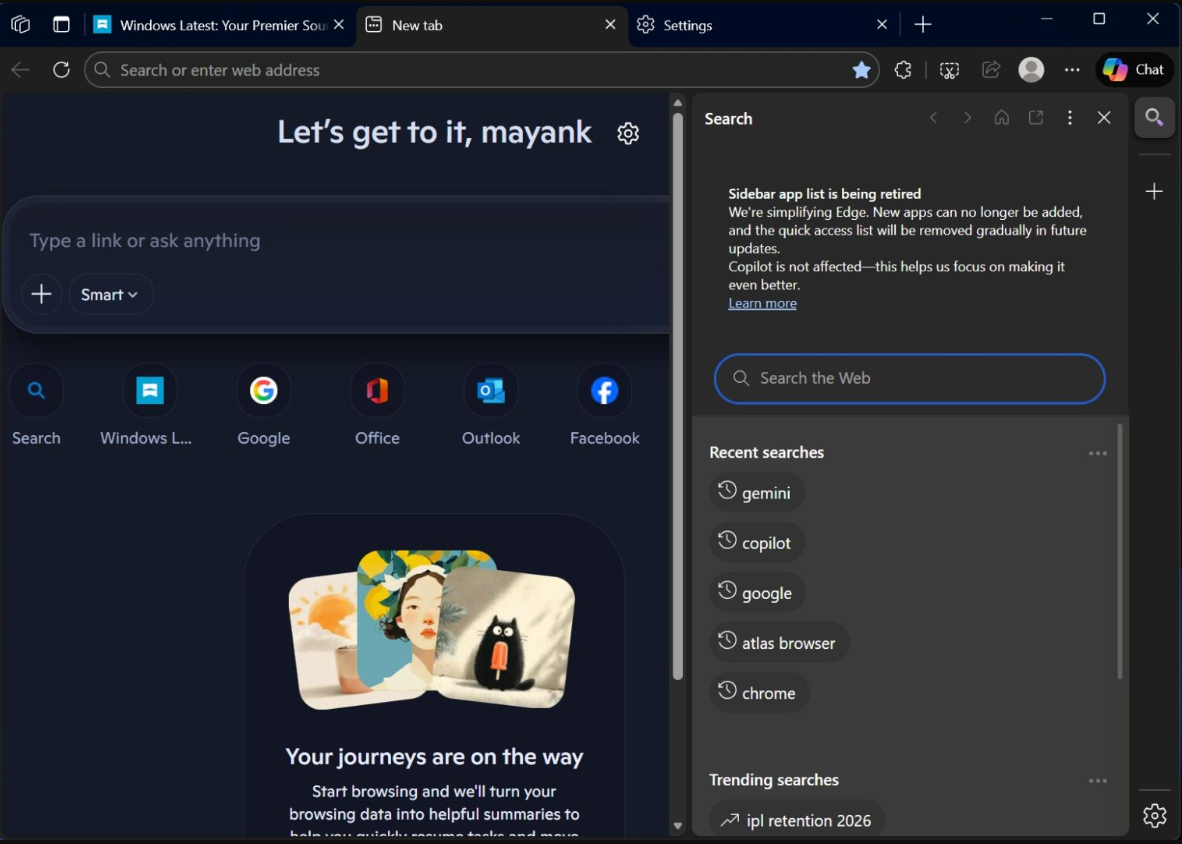Open sidebar link in new tab

[x=1036, y=118]
